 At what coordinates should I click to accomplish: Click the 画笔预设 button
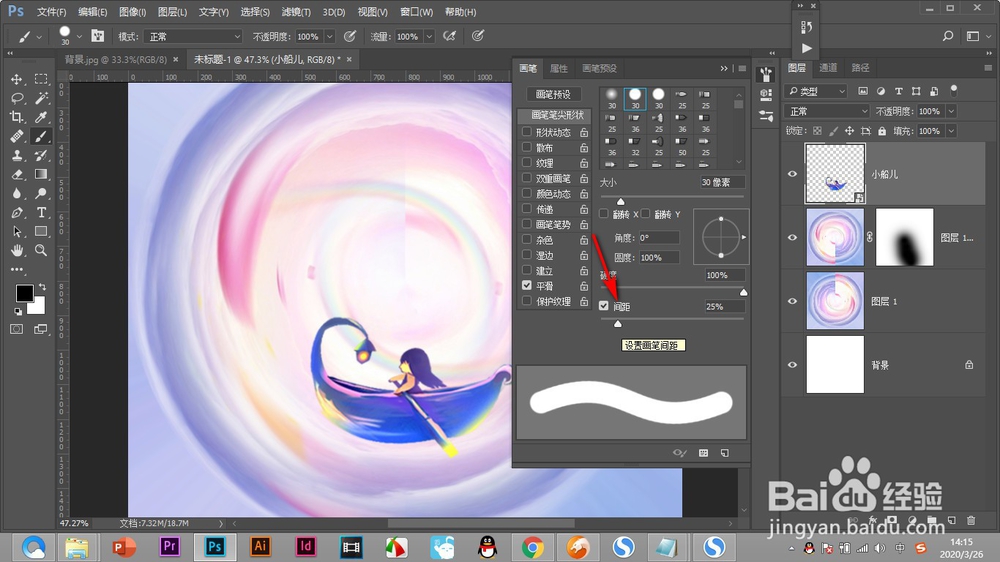coord(553,94)
